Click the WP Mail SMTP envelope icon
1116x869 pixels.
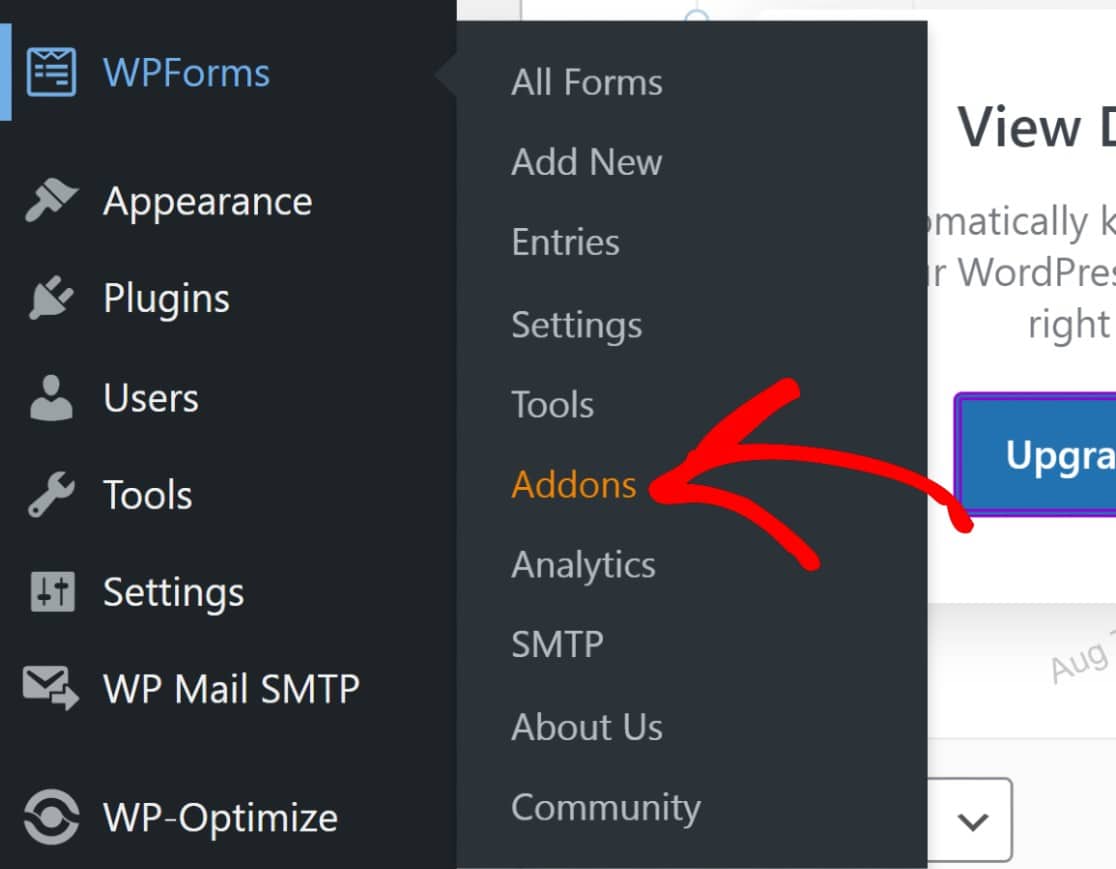51,689
